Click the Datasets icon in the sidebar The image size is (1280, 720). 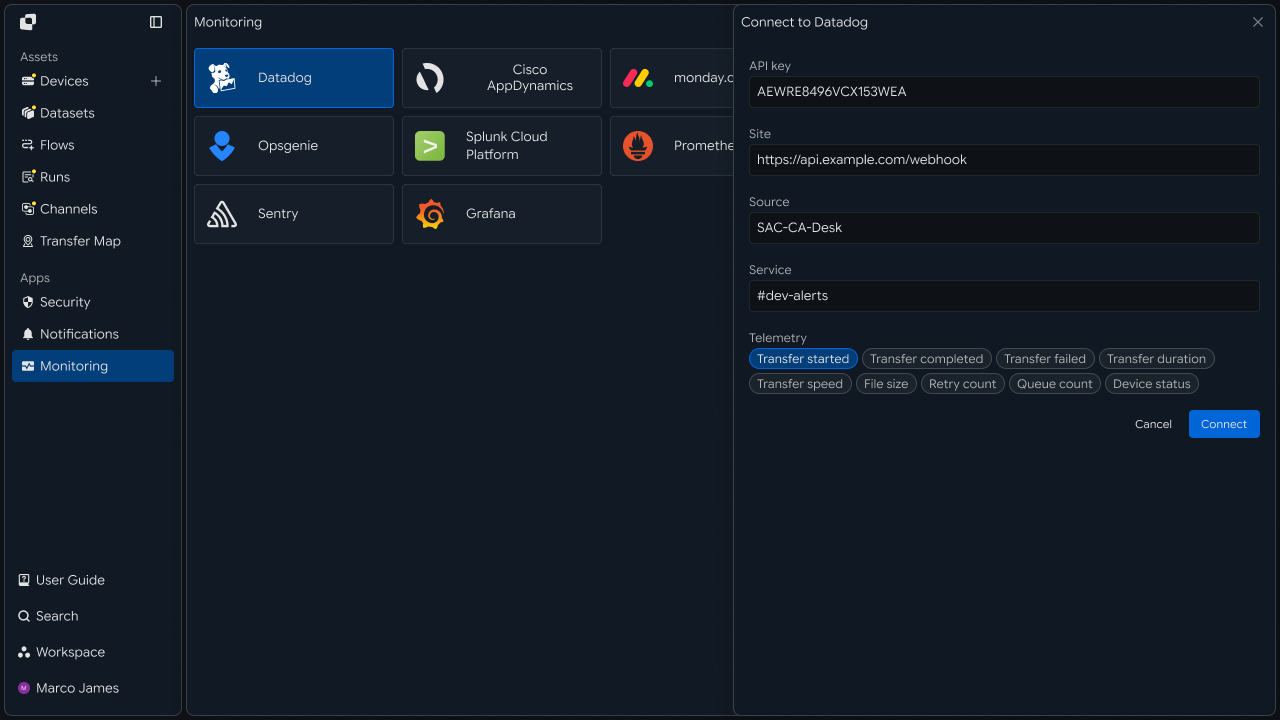28,113
